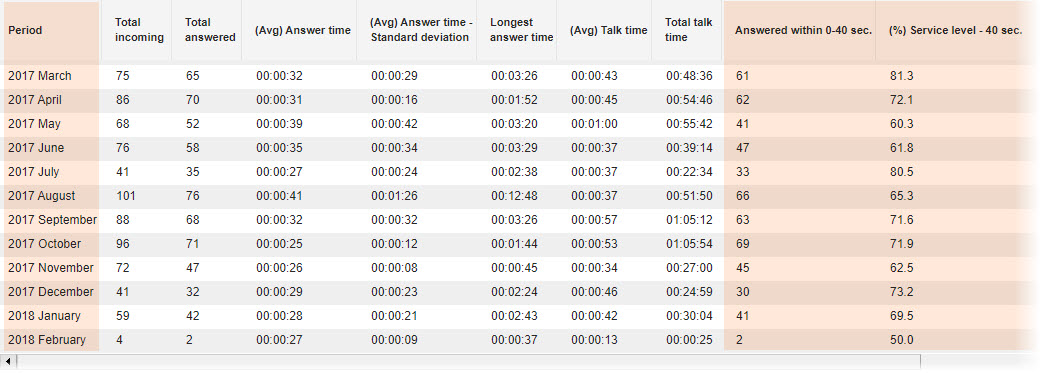Sort by (Avg) Answer time header
Image resolution: width=1043 pixels, height=373 pixels.
pyautogui.click(x=302, y=30)
